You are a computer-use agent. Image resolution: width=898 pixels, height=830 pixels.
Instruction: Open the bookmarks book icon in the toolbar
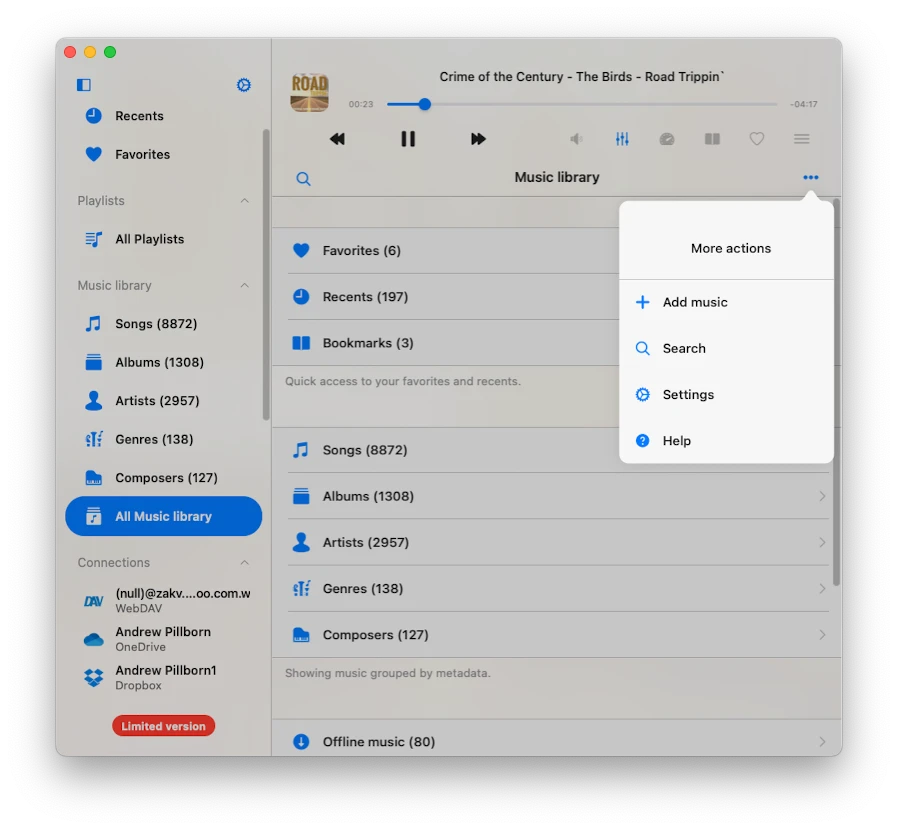point(712,139)
